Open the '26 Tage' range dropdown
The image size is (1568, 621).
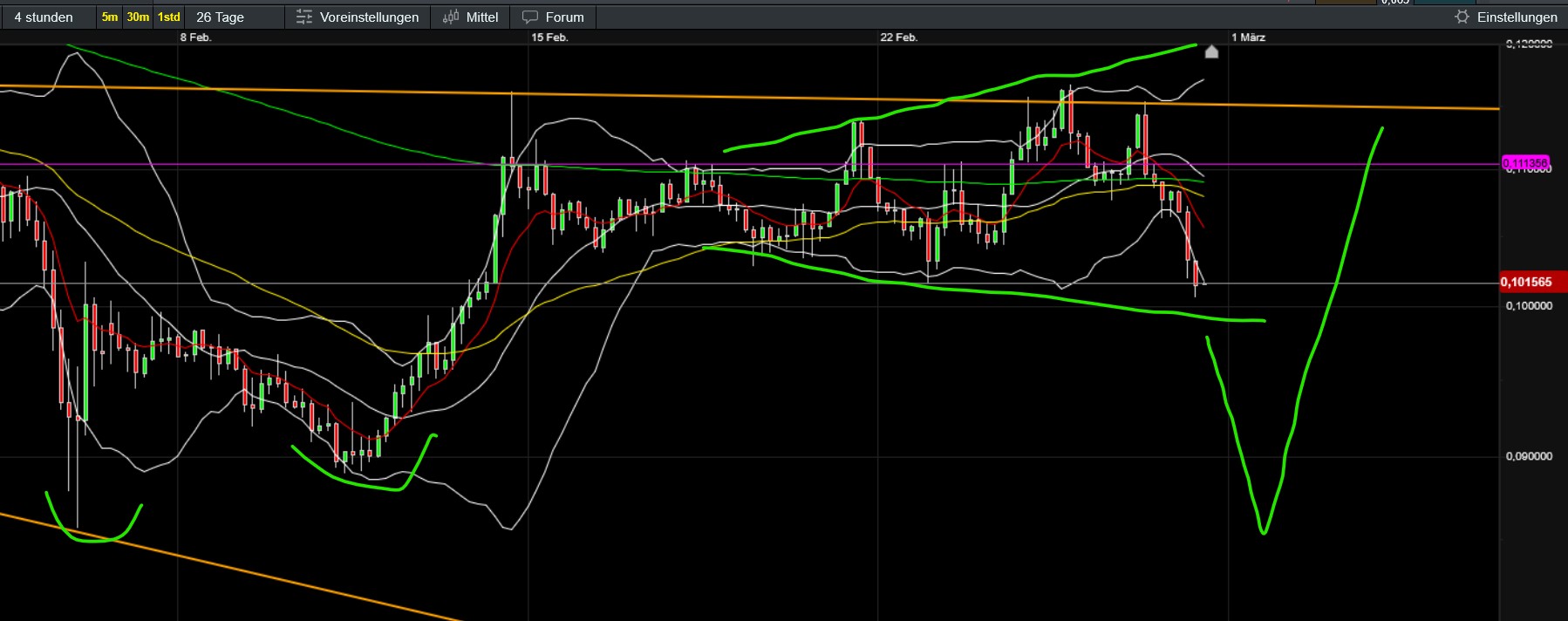[220, 17]
